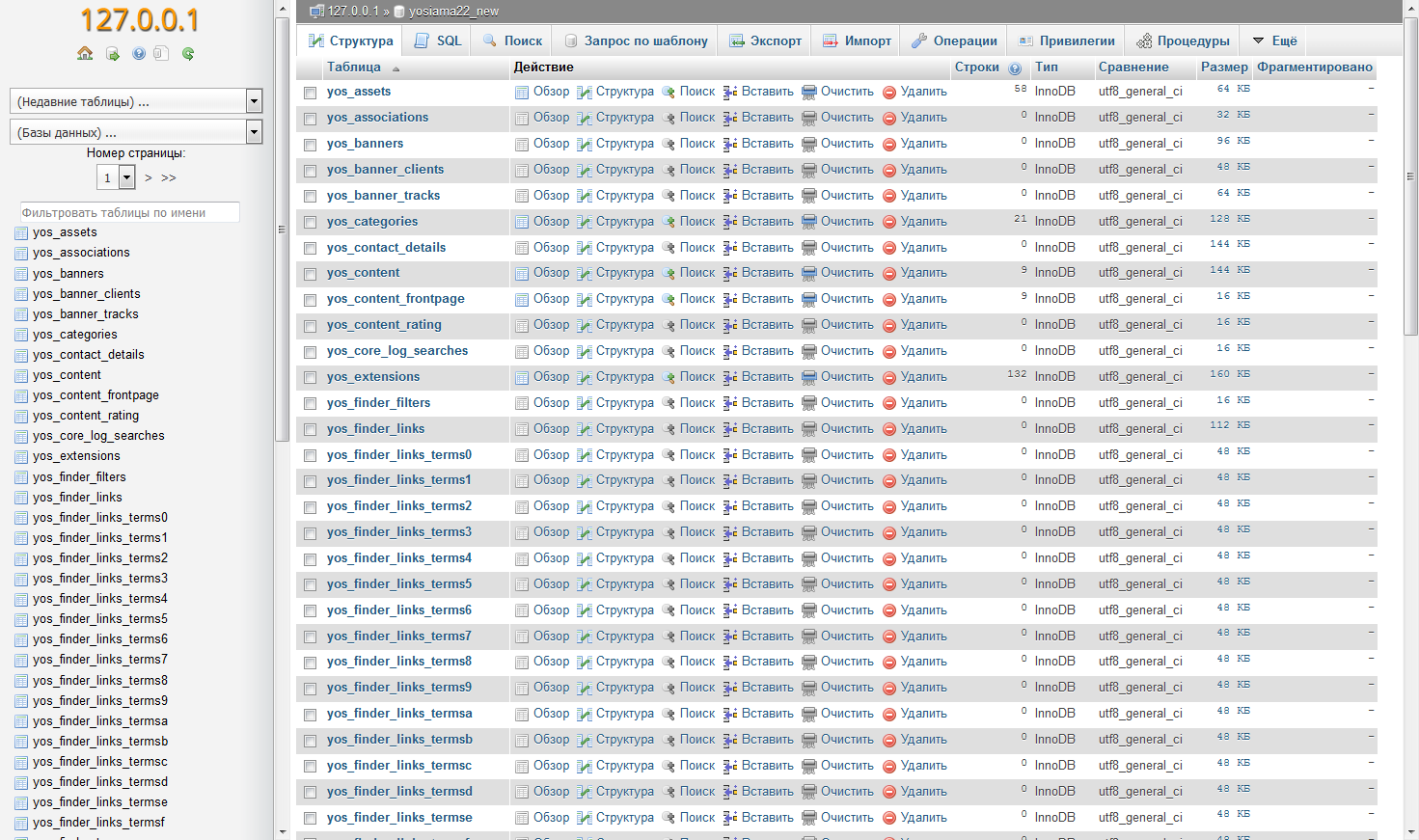Check the yos_finder_links_termse checkbox
The height and width of the screenshot is (840, 1419).
311,819
